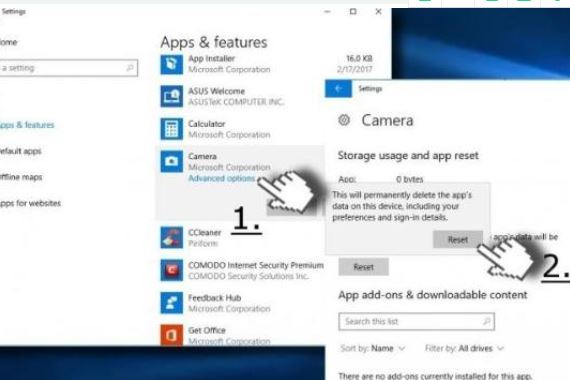Select Apps for websites in the sidebar
The height and width of the screenshot is (380, 570).
click(x=30, y=203)
